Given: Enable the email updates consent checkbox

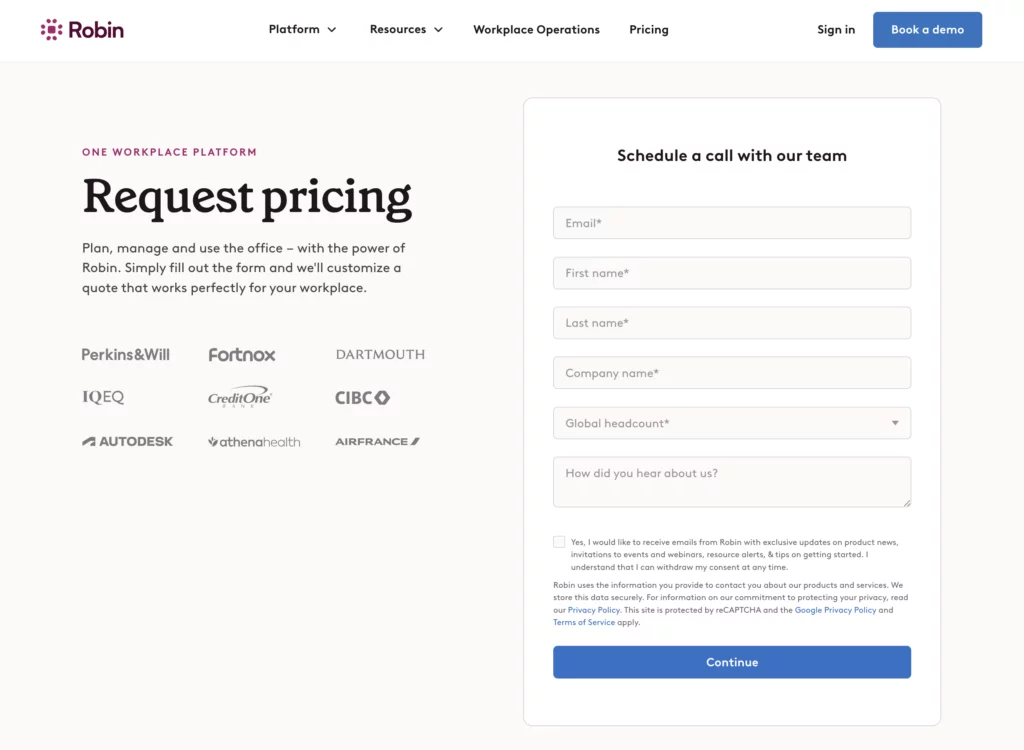Looking at the screenshot, I should click(x=559, y=541).
